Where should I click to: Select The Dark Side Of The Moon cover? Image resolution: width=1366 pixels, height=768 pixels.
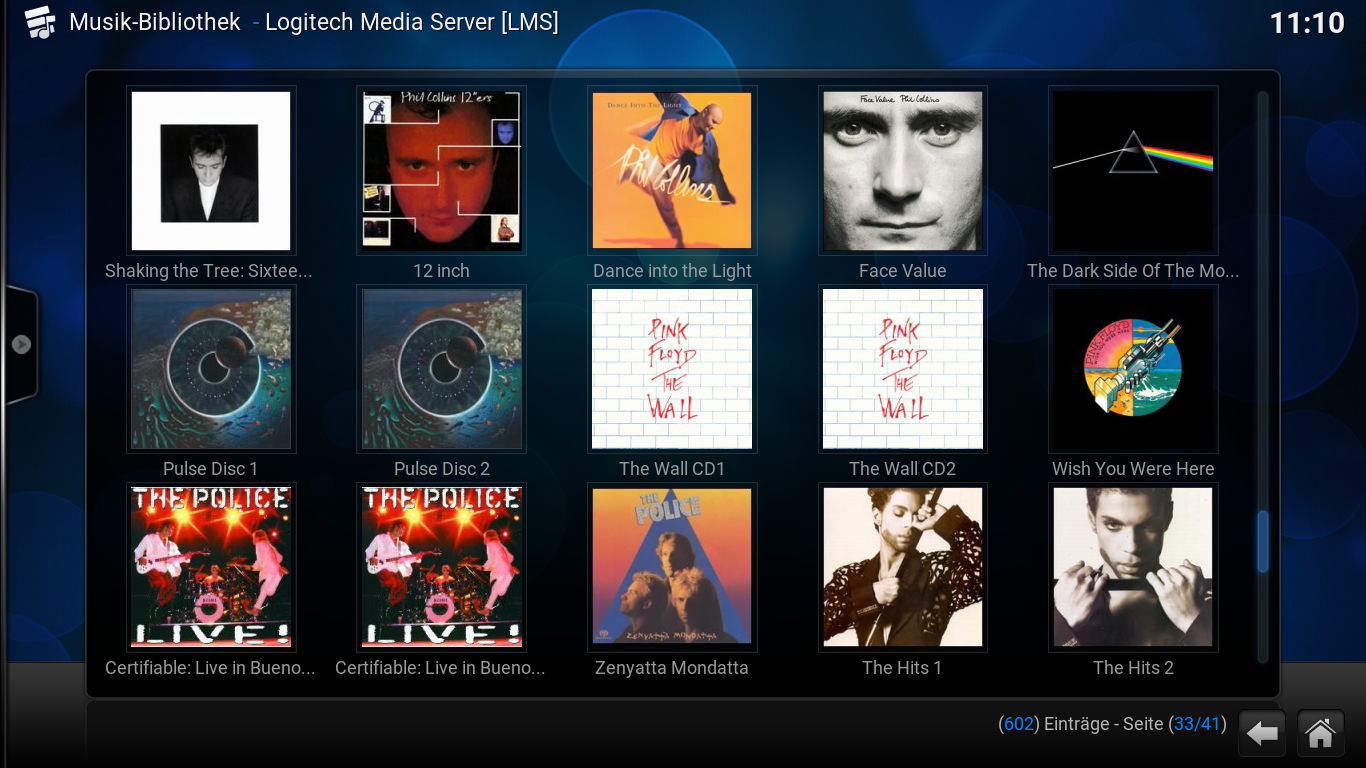[1133, 171]
